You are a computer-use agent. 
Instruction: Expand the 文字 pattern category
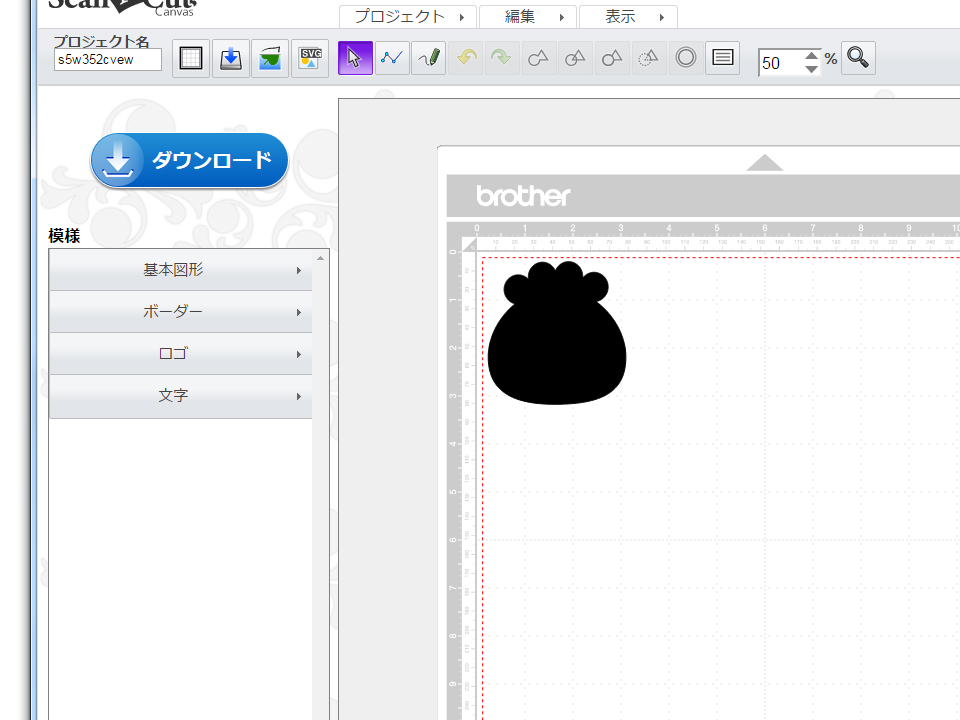(x=181, y=396)
